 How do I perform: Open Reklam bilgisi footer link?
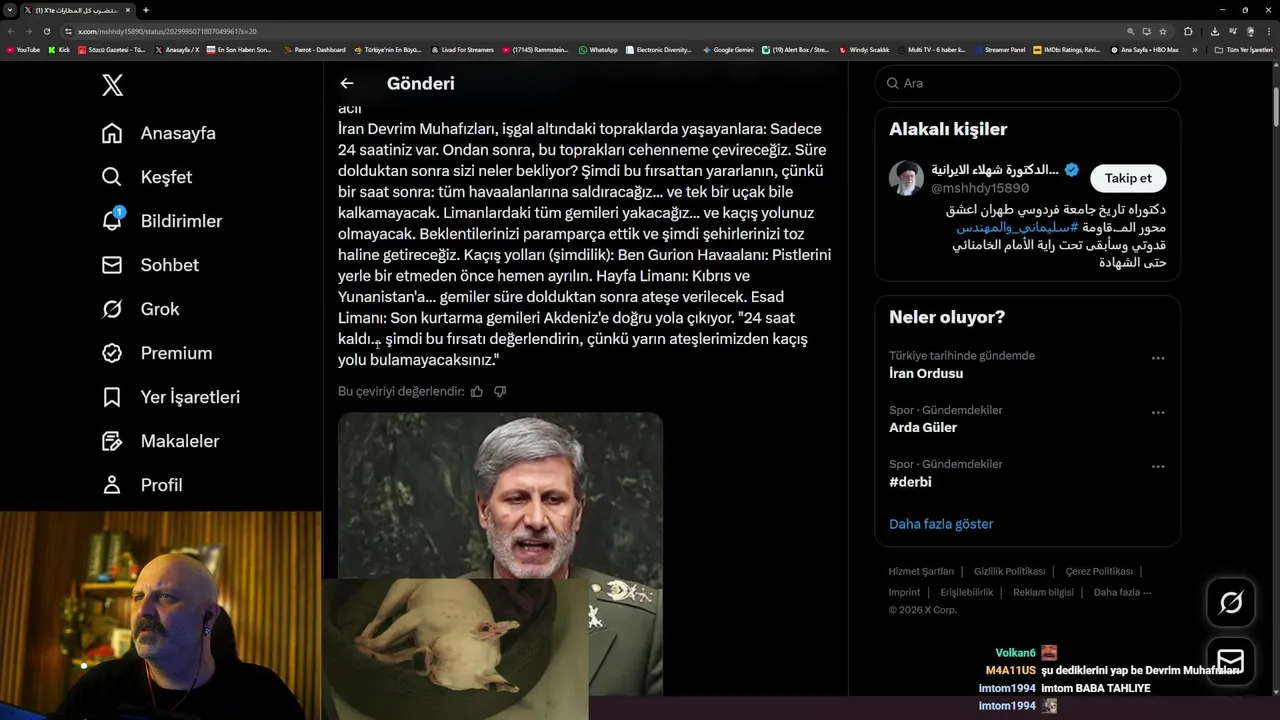pyautogui.click(x=1043, y=592)
